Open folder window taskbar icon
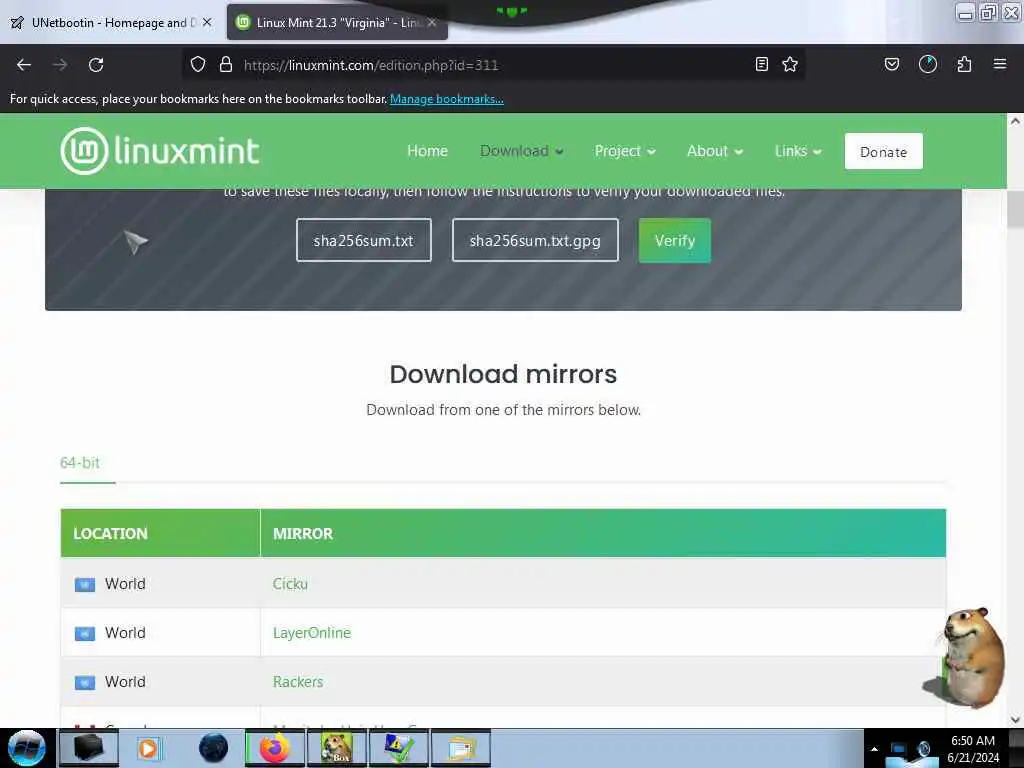1024x768 pixels. click(460, 748)
